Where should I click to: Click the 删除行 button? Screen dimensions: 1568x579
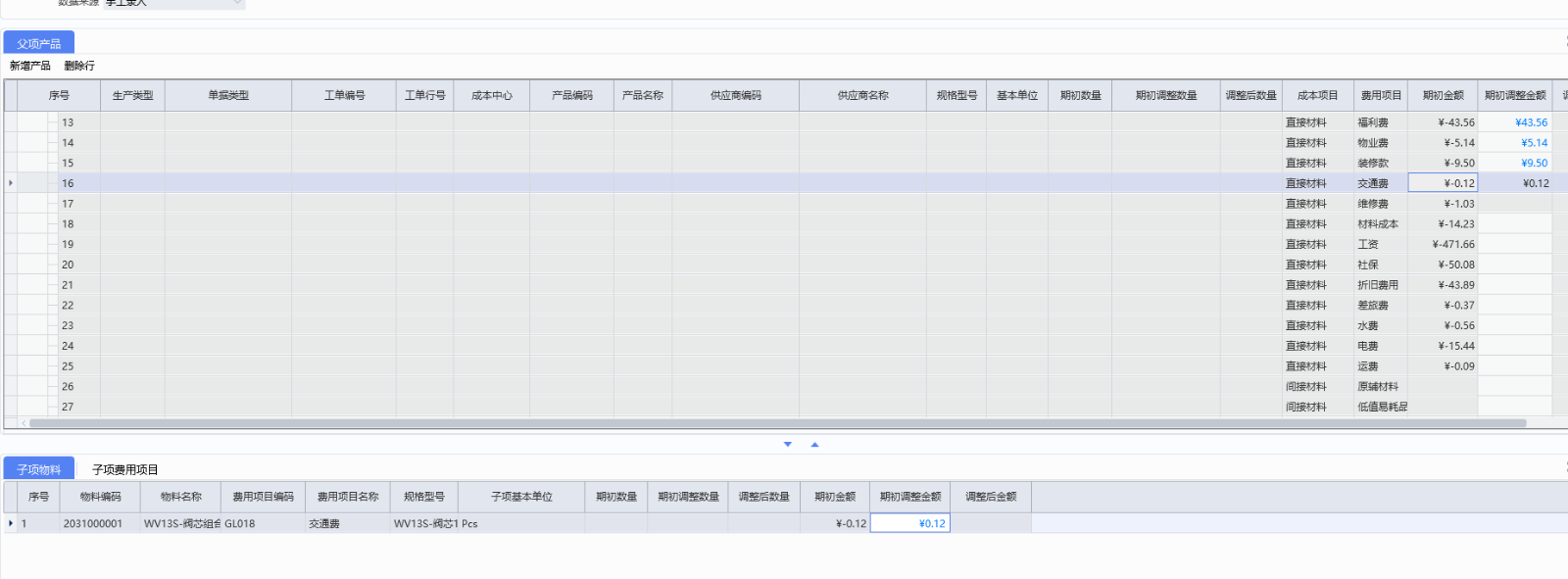pyautogui.click(x=79, y=66)
